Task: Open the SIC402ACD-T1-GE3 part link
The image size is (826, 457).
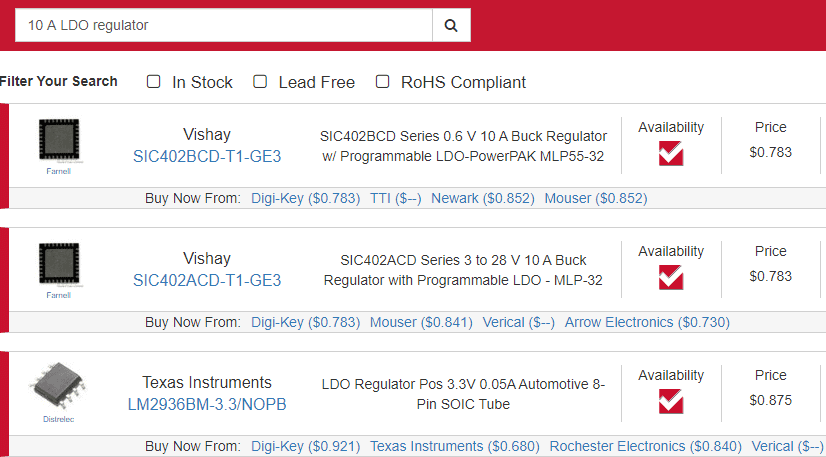Action: tap(207, 280)
